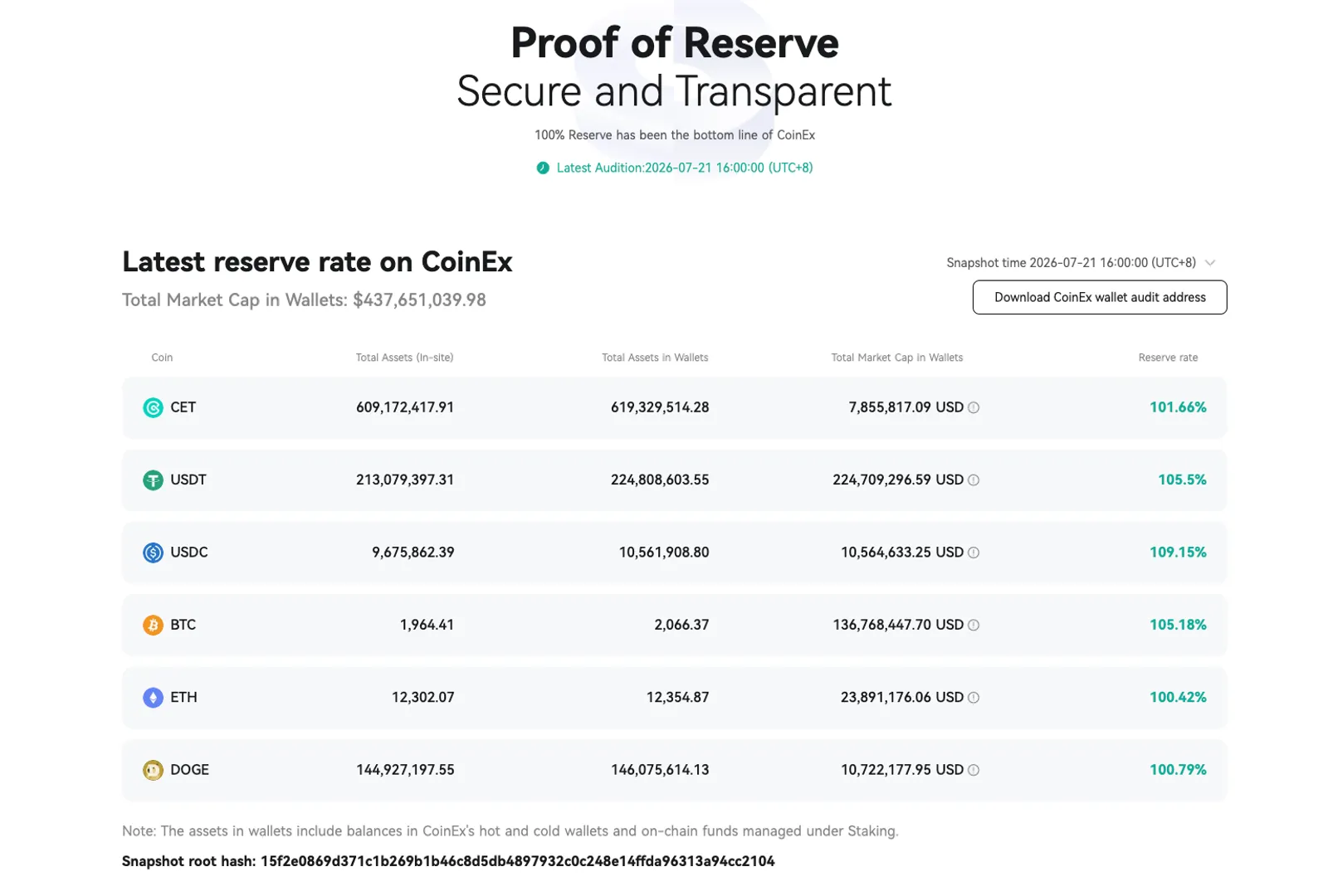Open info icon beside CET market cap
Viewport: 1328px width, 896px height.
click(974, 407)
